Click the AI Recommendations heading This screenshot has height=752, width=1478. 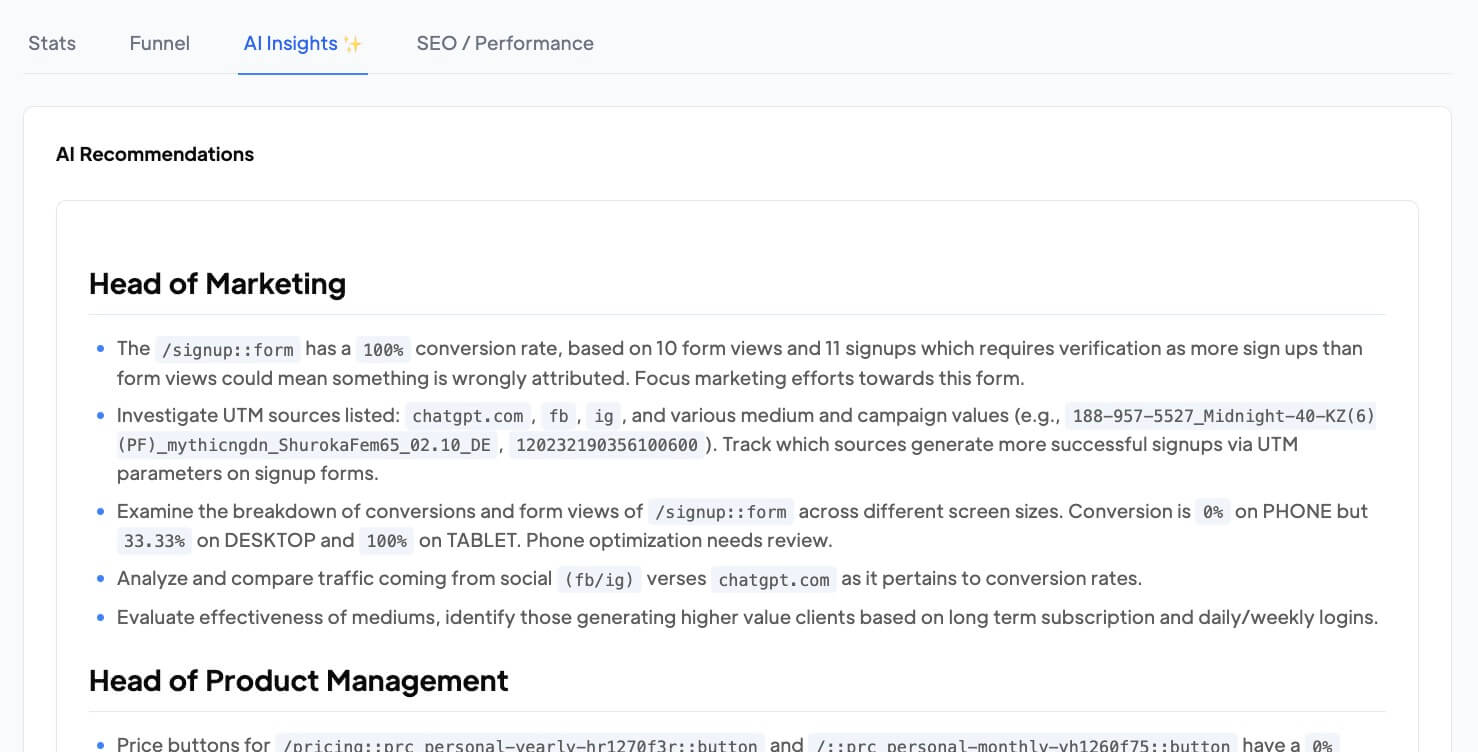[155, 154]
